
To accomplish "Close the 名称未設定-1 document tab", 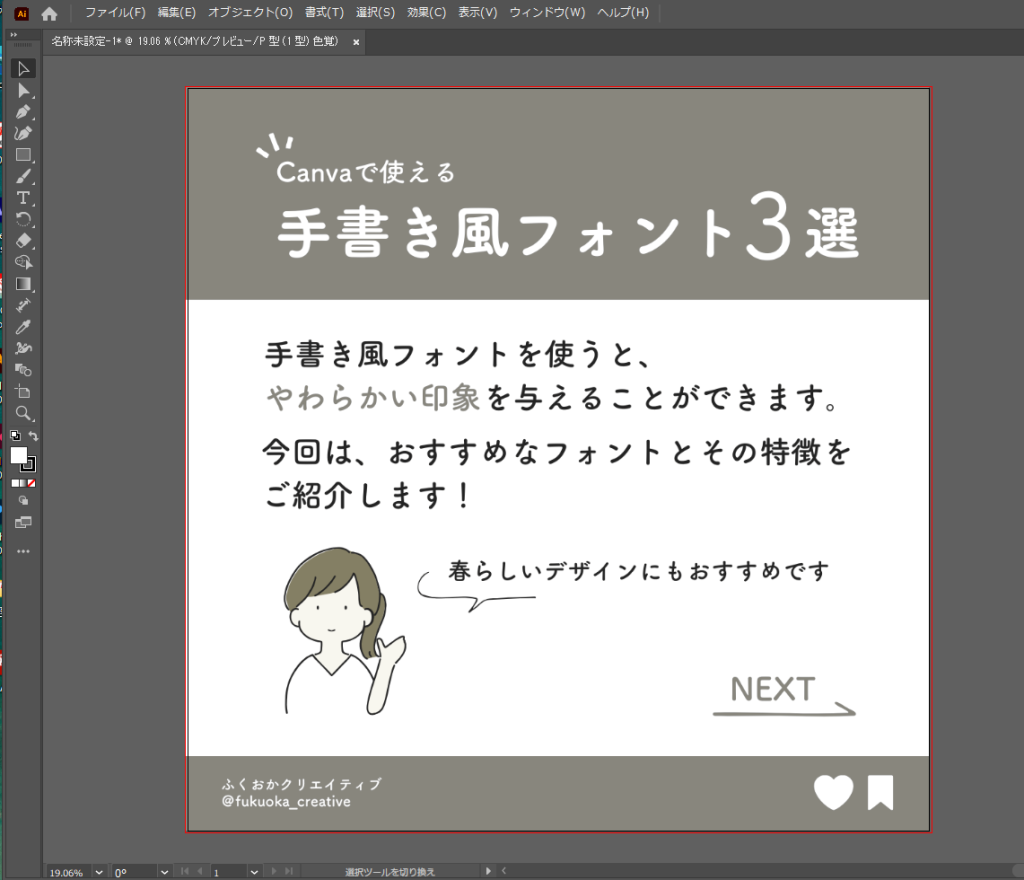I will tap(356, 42).
